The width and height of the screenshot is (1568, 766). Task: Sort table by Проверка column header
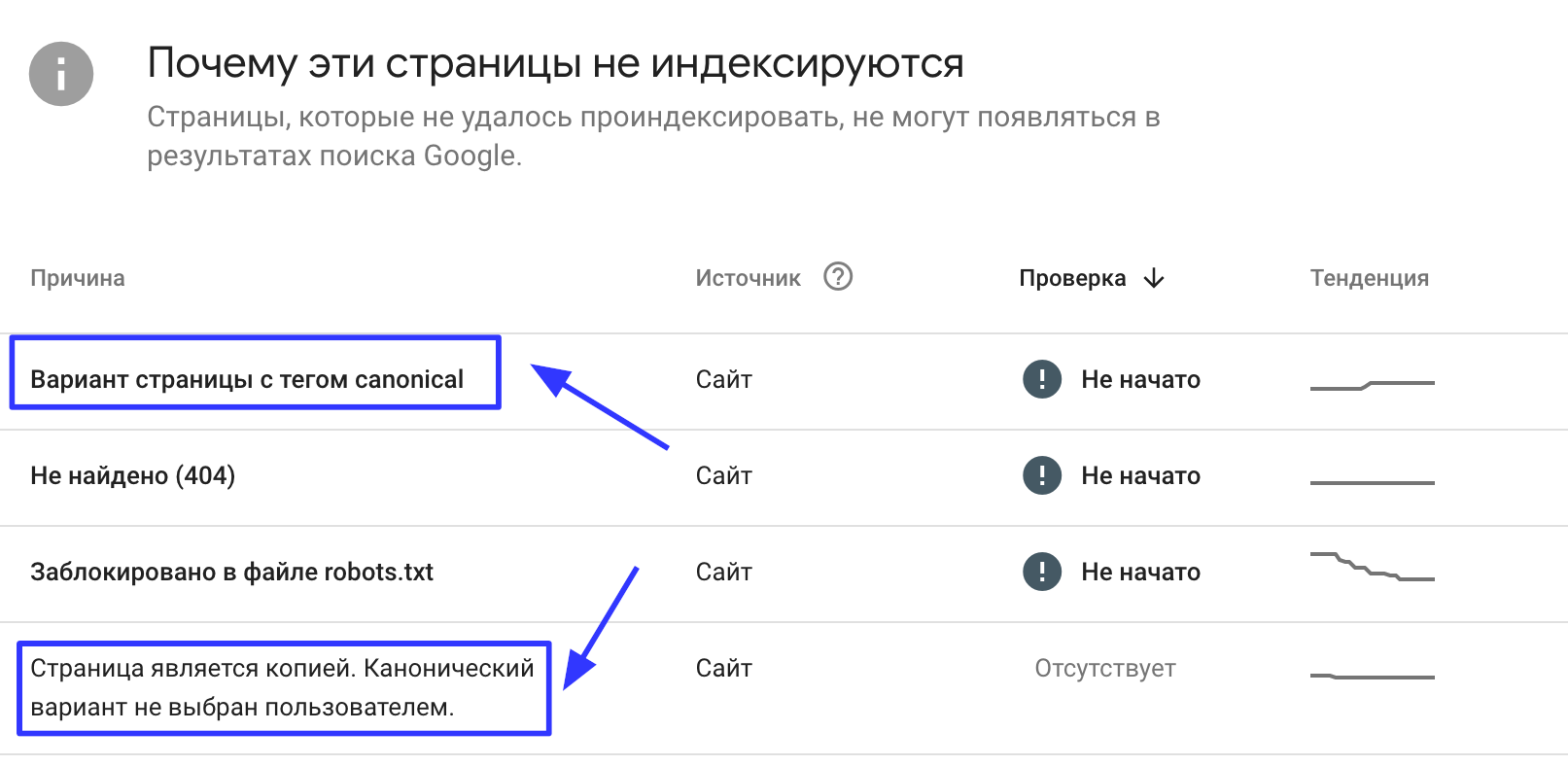click(1072, 278)
